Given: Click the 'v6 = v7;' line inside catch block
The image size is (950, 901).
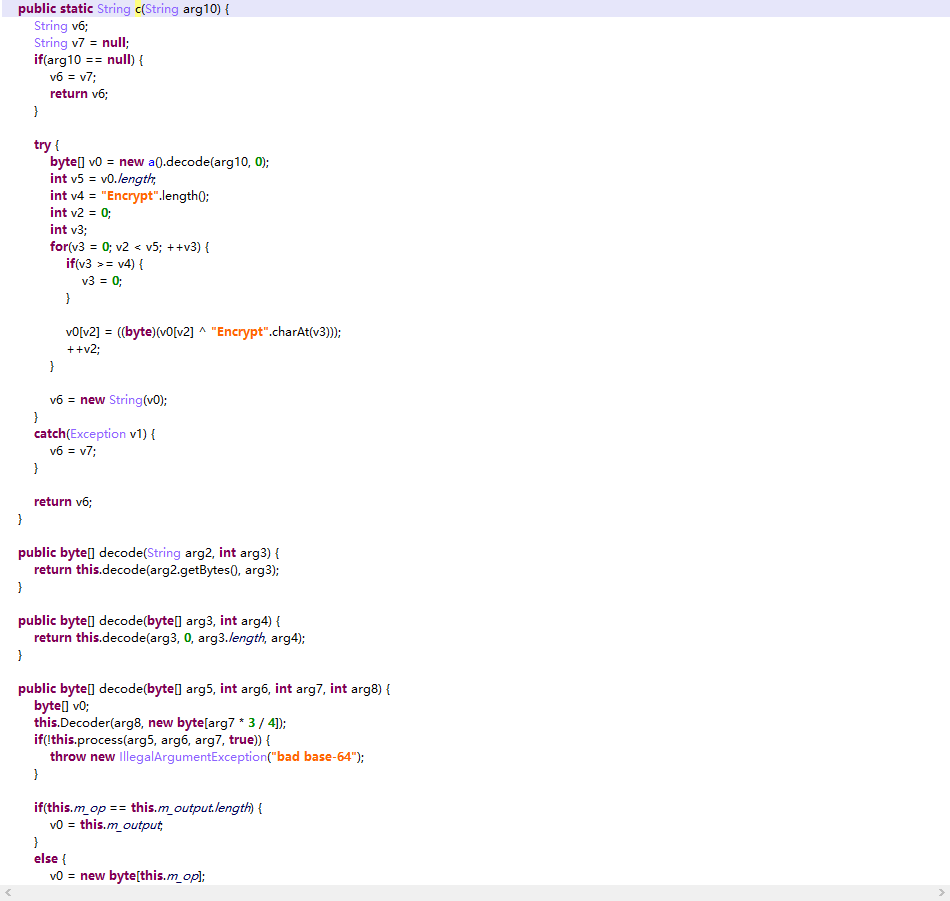Looking at the screenshot, I should point(73,451).
